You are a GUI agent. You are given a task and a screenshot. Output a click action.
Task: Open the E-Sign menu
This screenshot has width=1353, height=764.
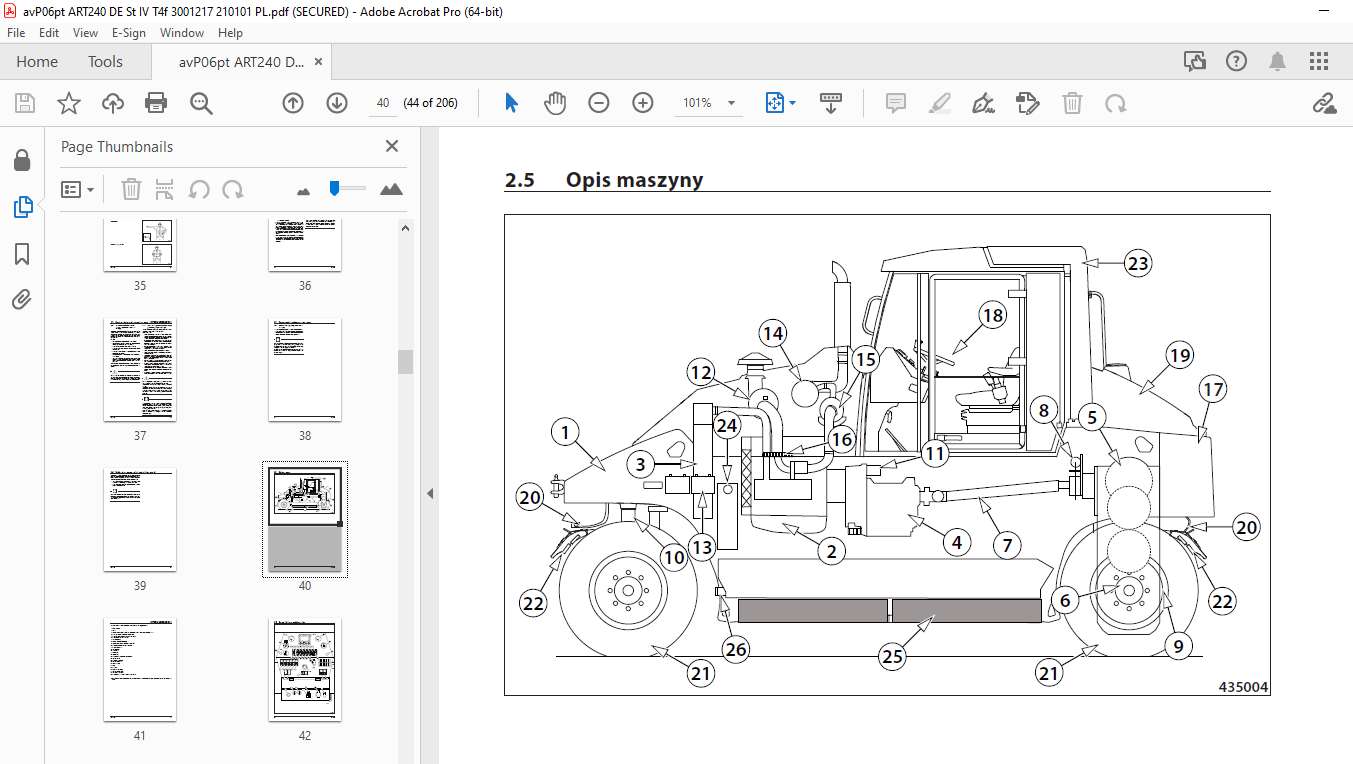point(129,33)
